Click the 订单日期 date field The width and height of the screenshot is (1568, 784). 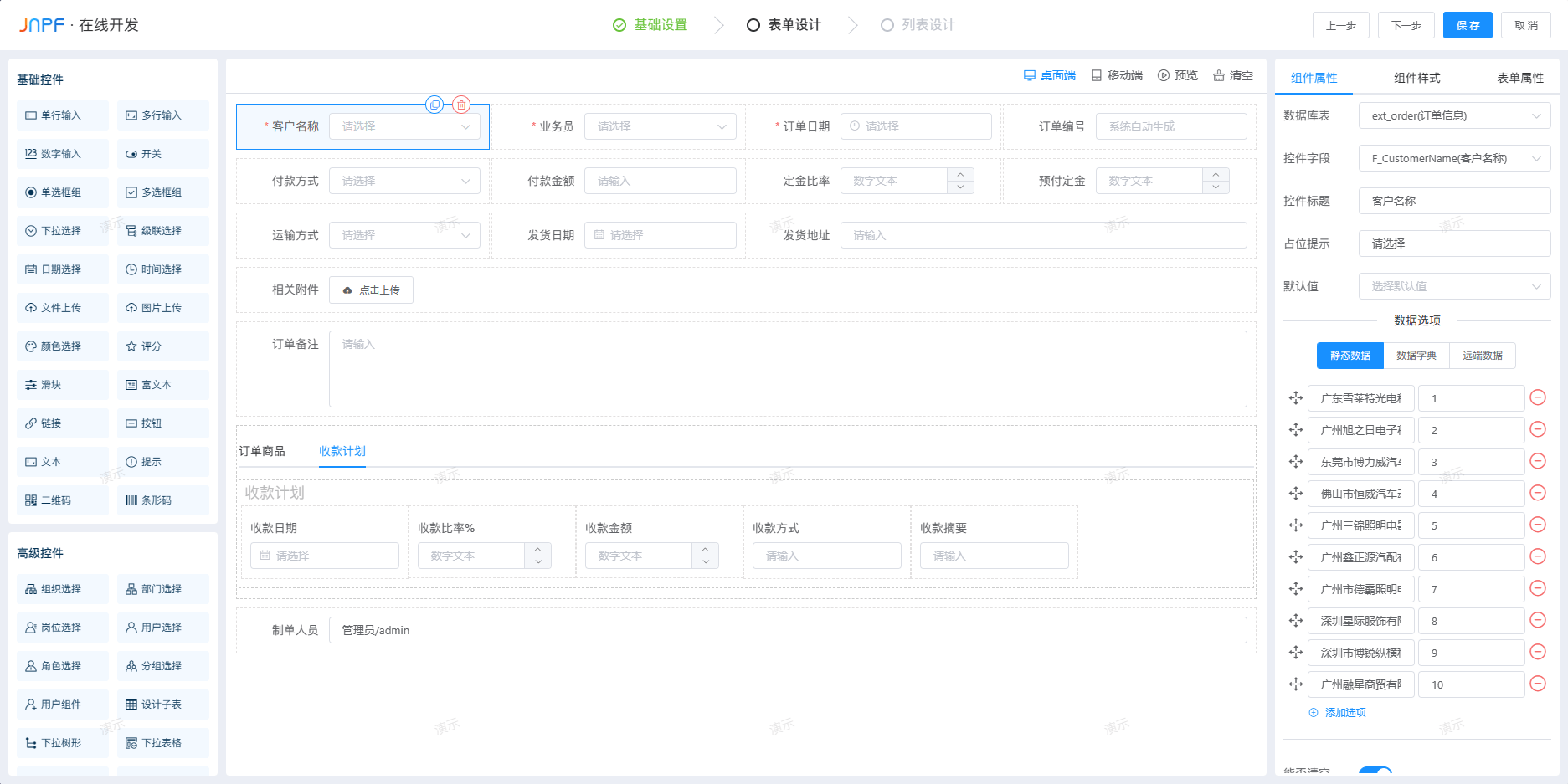tap(916, 126)
